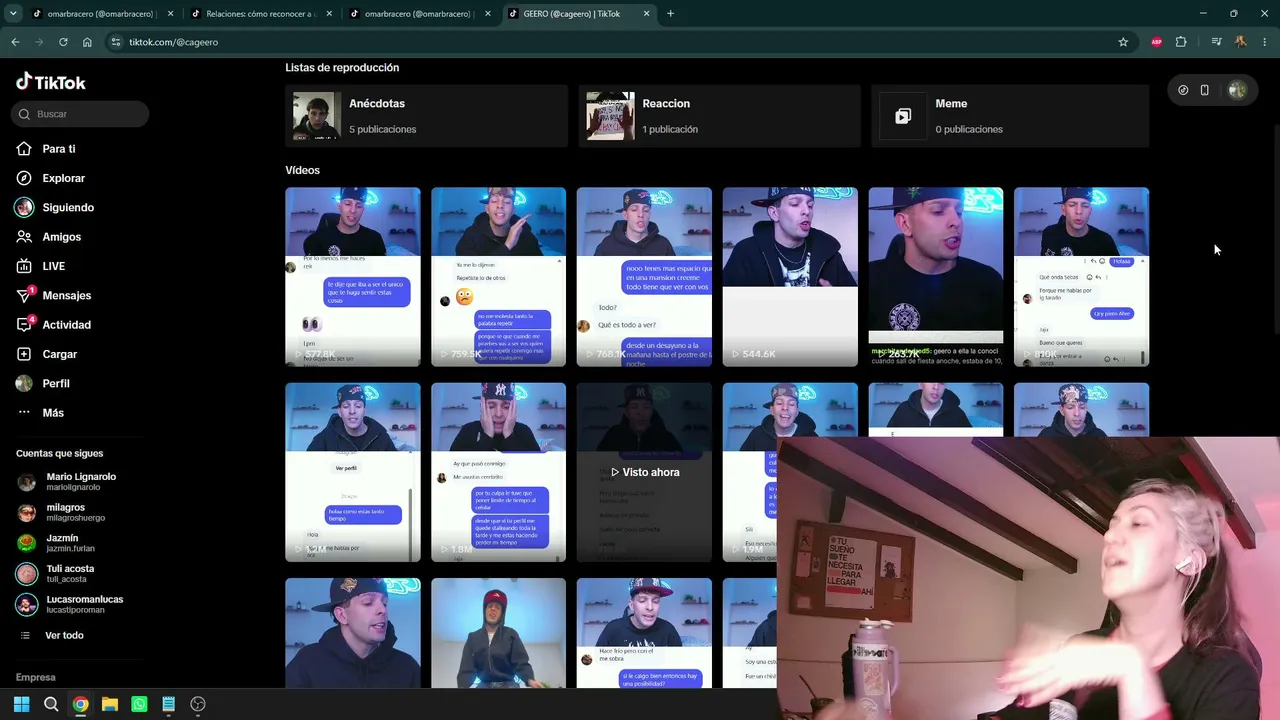Play the video with 1.8M views
1280x720 pixels.
(x=498, y=472)
